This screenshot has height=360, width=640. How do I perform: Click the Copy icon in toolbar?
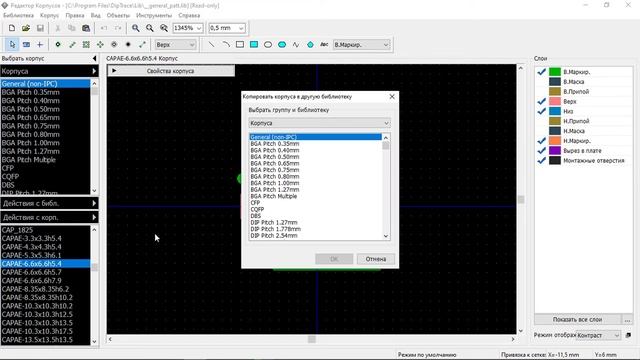click(x=71, y=28)
